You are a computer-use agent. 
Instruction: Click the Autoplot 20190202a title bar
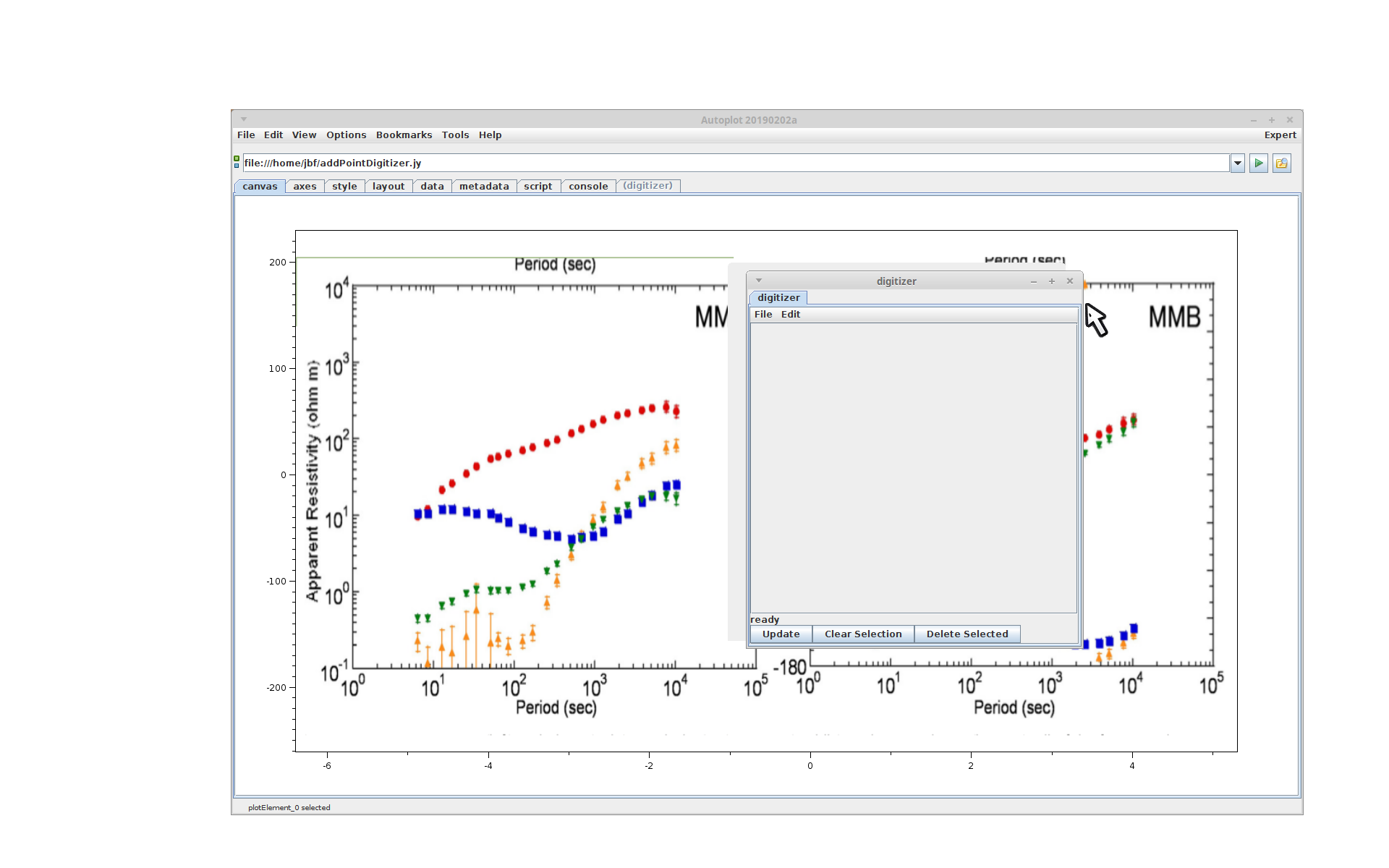(749, 120)
